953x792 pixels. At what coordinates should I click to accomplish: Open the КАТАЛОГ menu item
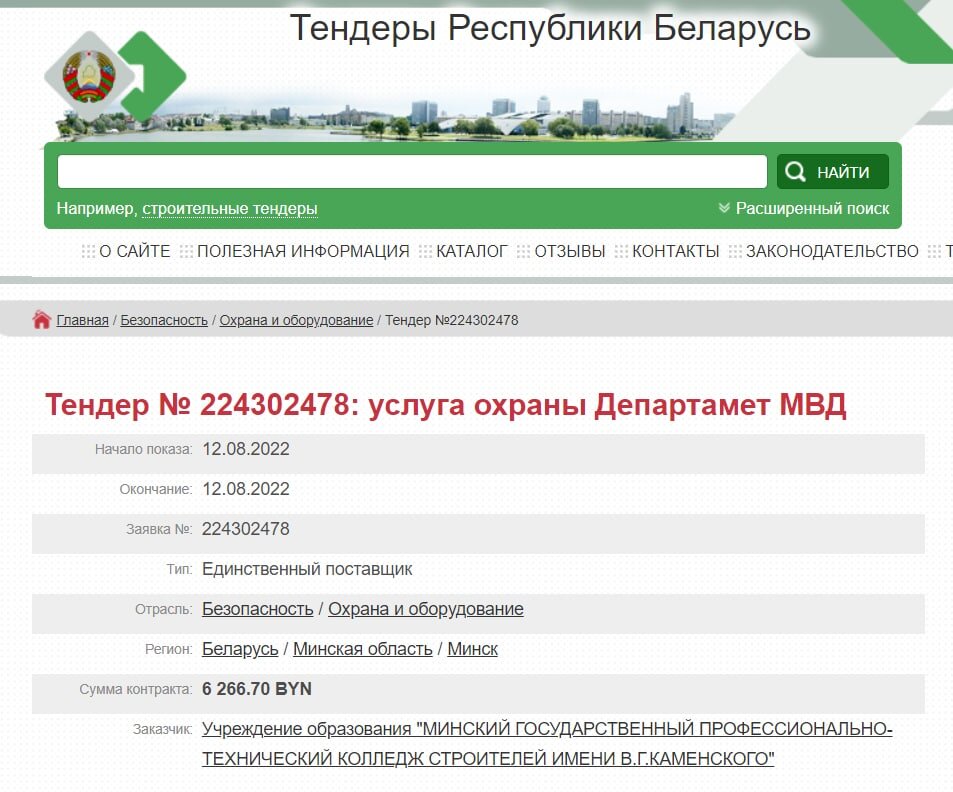(x=471, y=251)
